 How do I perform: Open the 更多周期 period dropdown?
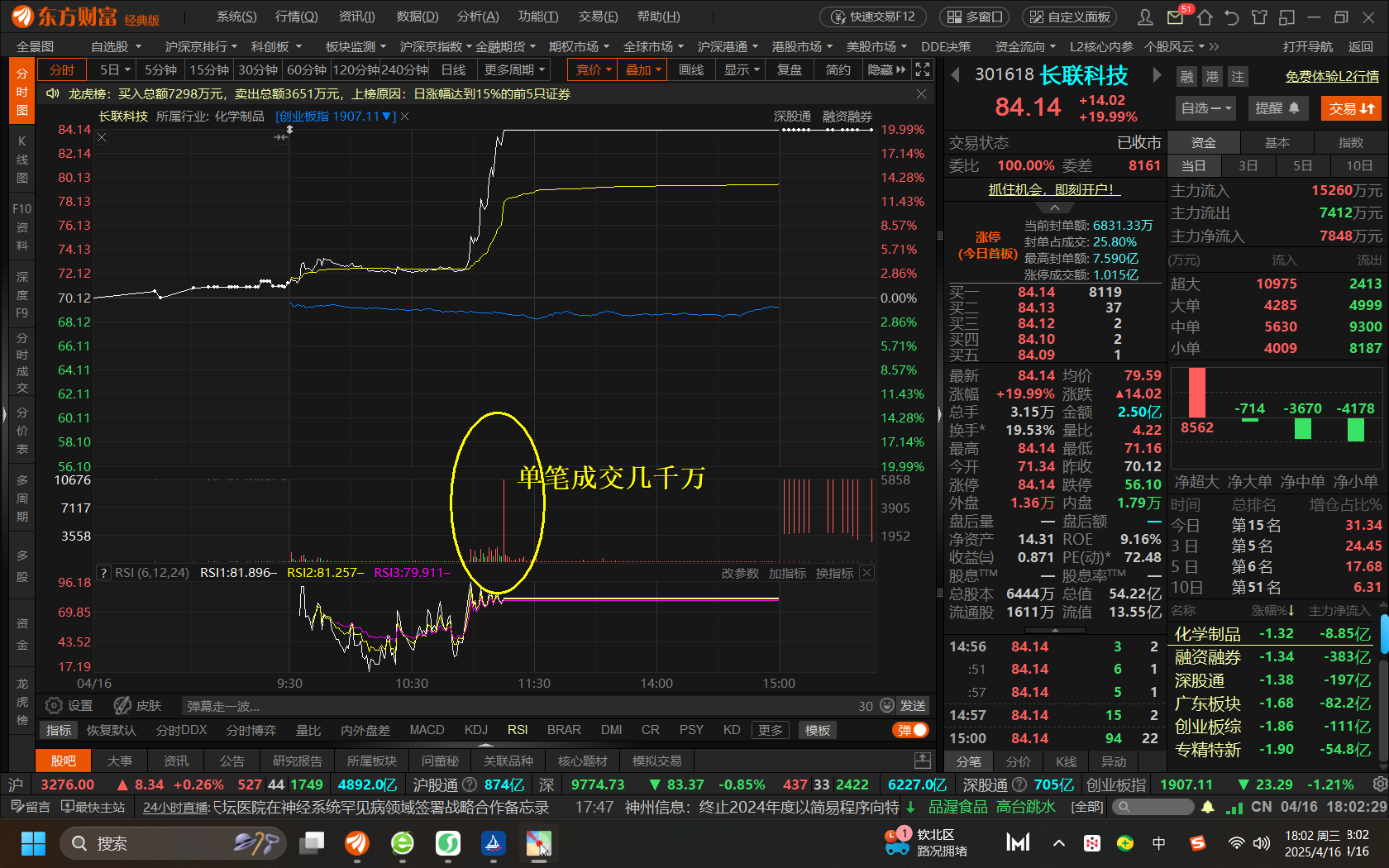(513, 69)
